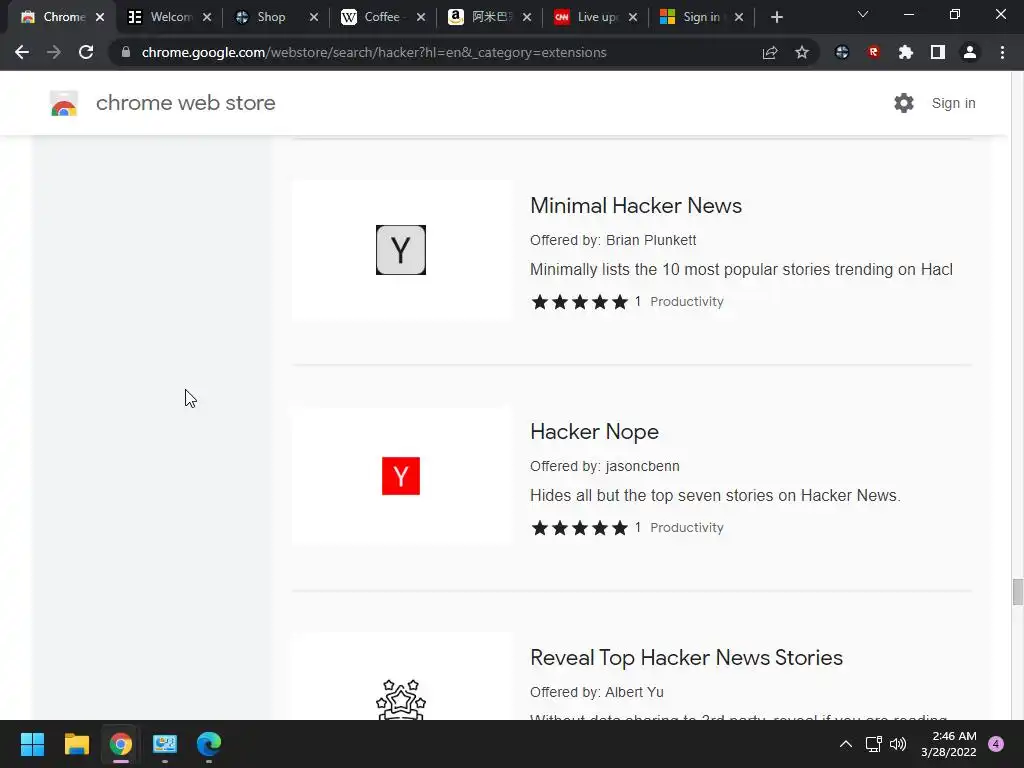Image resolution: width=1024 pixels, height=768 pixels.
Task: Open the volume tray icon
Action: coord(898,744)
